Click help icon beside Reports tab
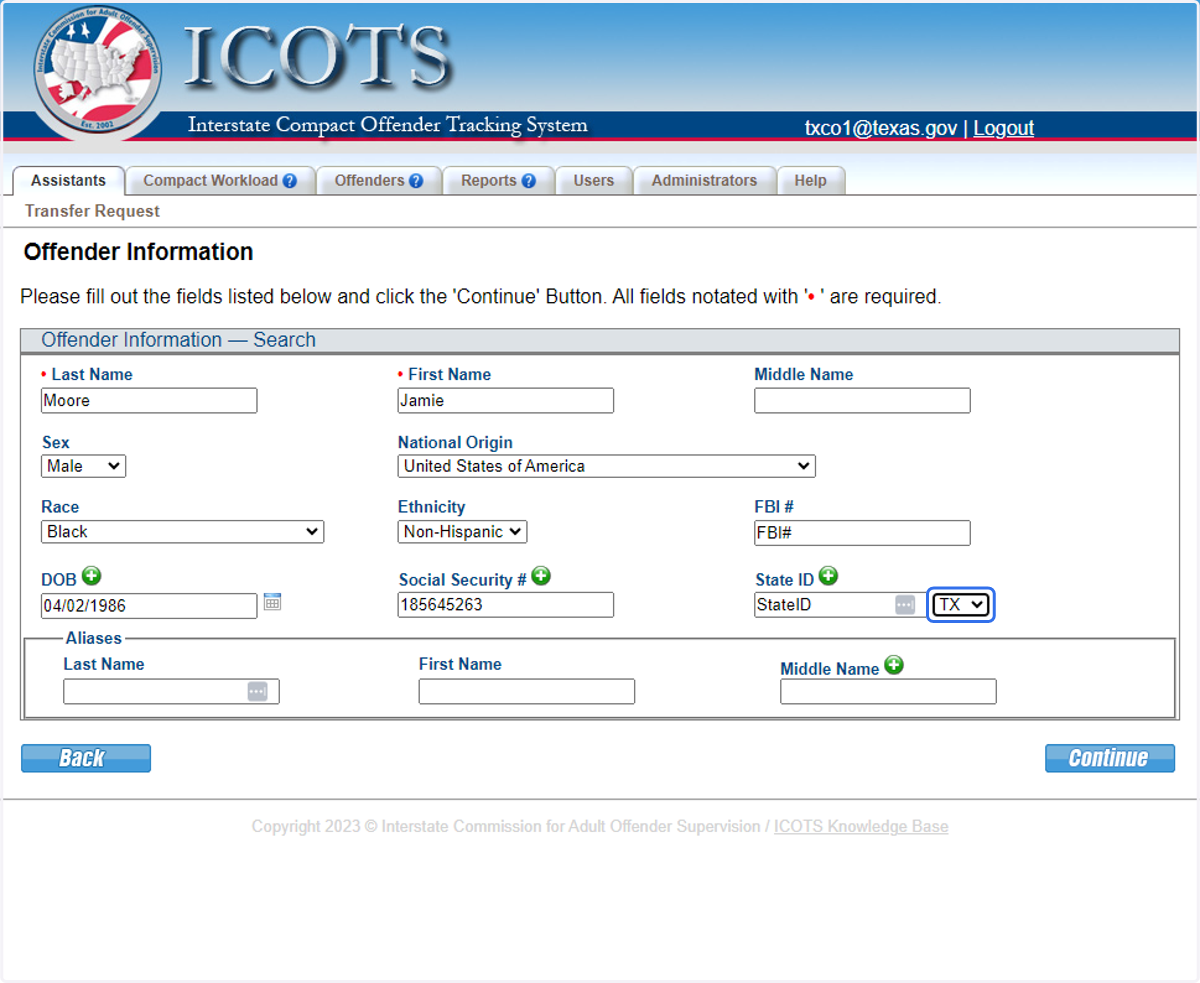 point(529,181)
